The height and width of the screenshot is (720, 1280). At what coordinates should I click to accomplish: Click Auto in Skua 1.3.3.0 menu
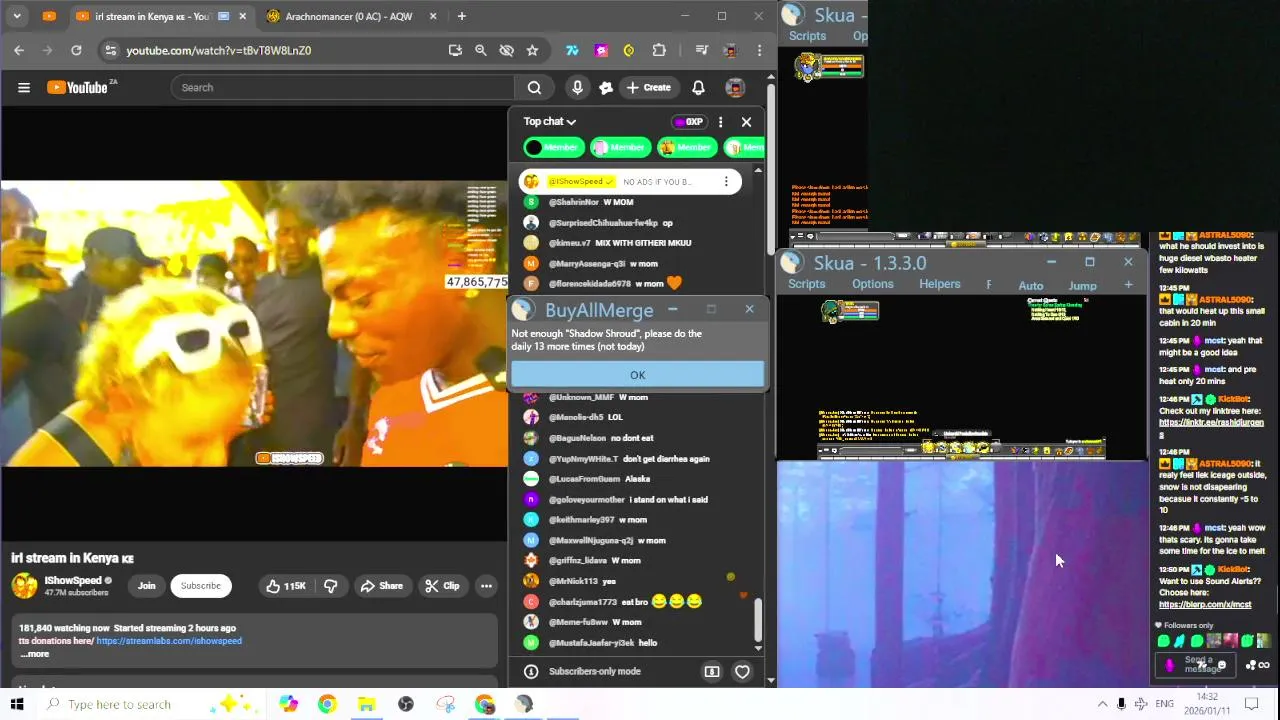pyautogui.click(x=1030, y=286)
